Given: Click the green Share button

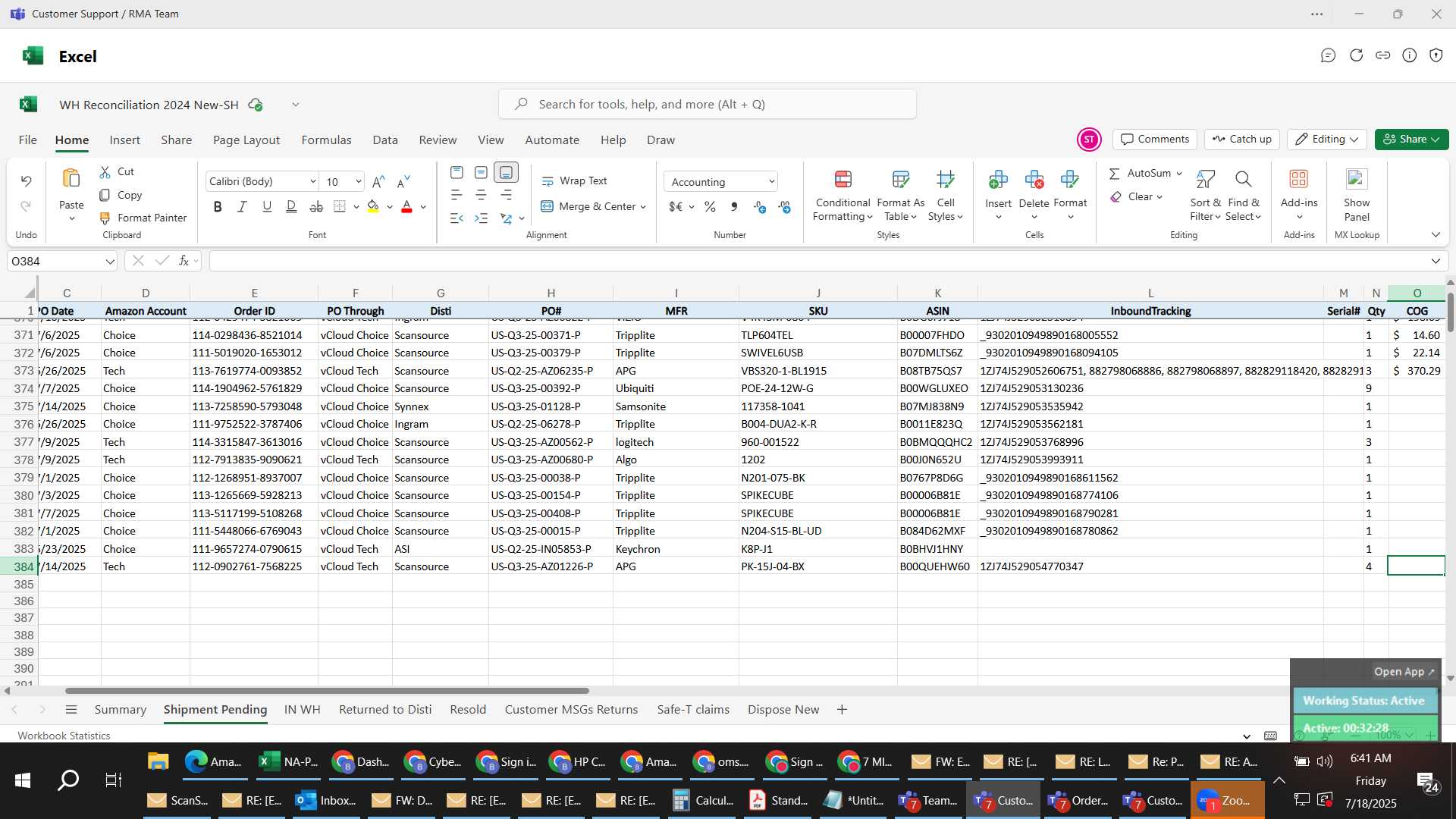Looking at the screenshot, I should coord(1411,140).
